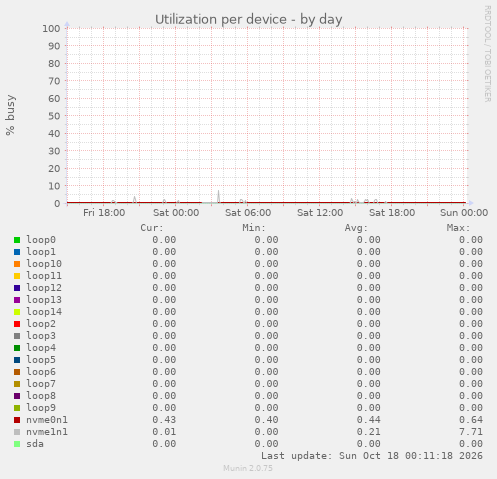497x479 pixels.
Task: Click the Munin 2.0.75 version text
Action: tap(248, 468)
